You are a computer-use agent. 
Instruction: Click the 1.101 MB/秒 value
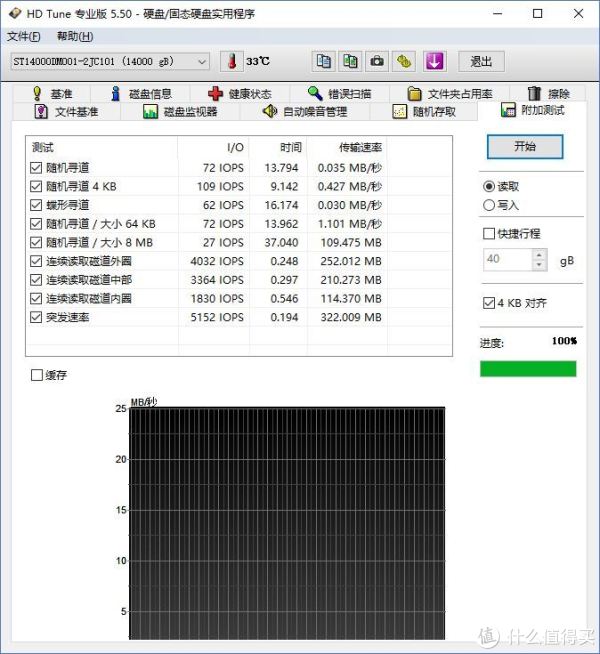[x=350, y=224]
